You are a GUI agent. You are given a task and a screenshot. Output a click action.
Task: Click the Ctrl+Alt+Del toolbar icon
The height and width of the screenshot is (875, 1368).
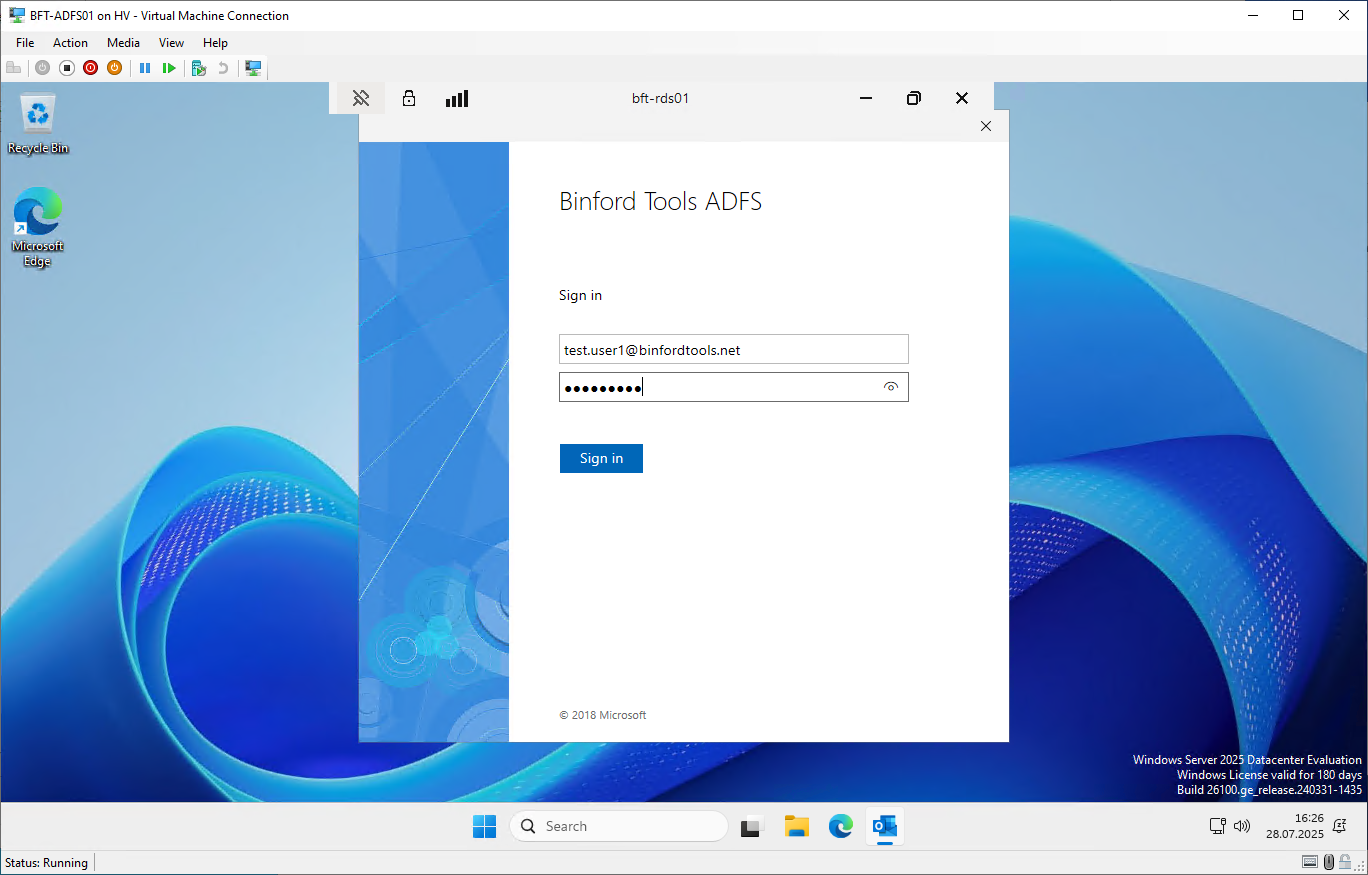[x=13, y=68]
